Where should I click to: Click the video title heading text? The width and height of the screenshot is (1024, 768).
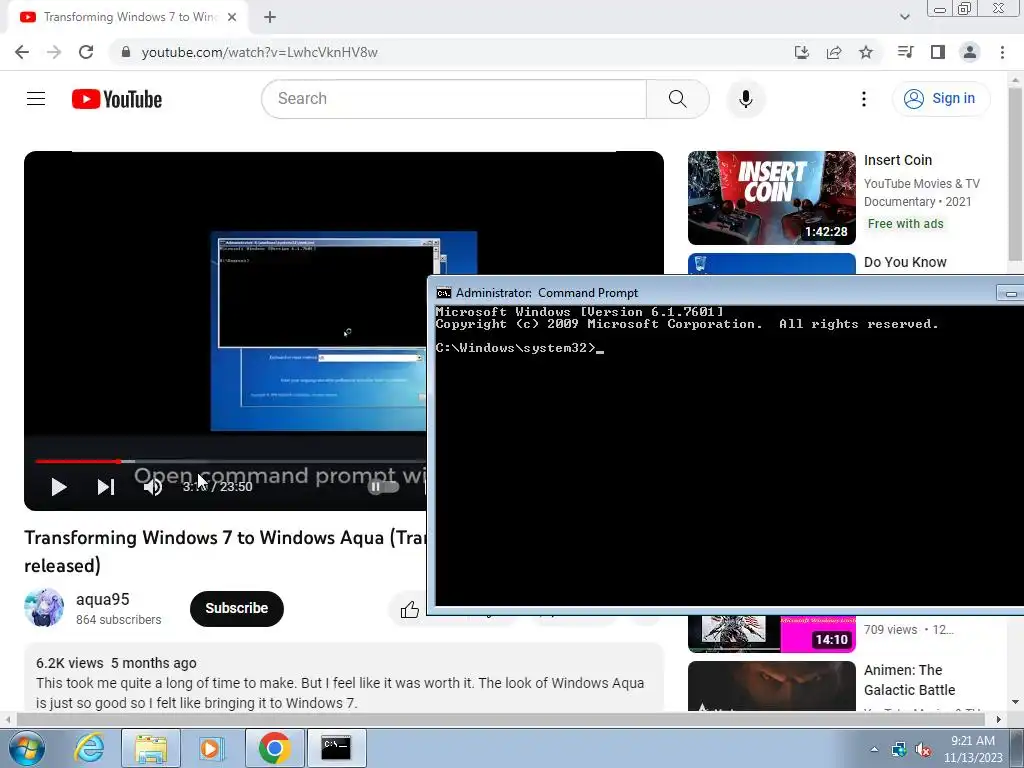coord(225,551)
